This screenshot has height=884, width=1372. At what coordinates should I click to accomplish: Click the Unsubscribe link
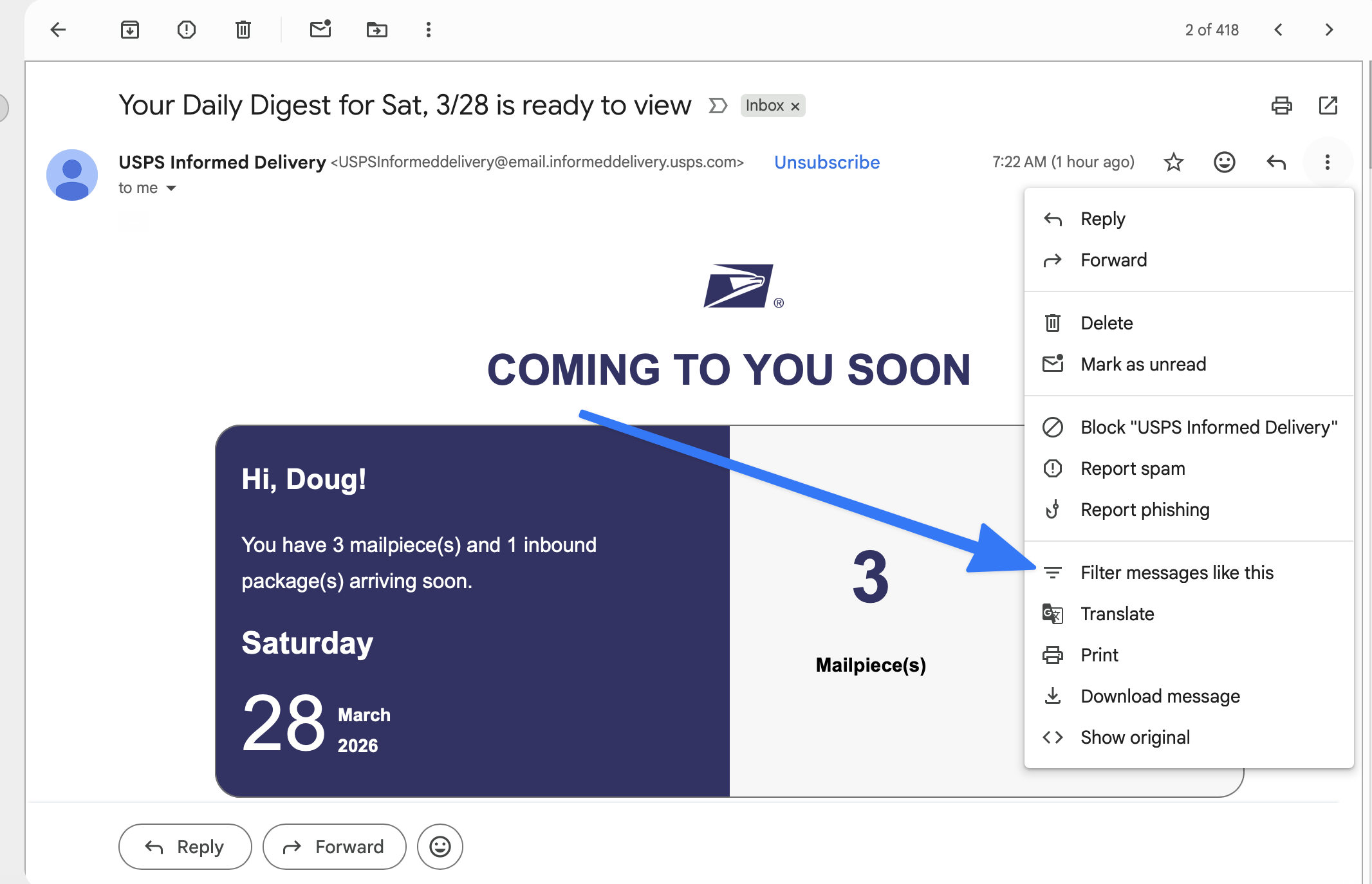(x=826, y=162)
